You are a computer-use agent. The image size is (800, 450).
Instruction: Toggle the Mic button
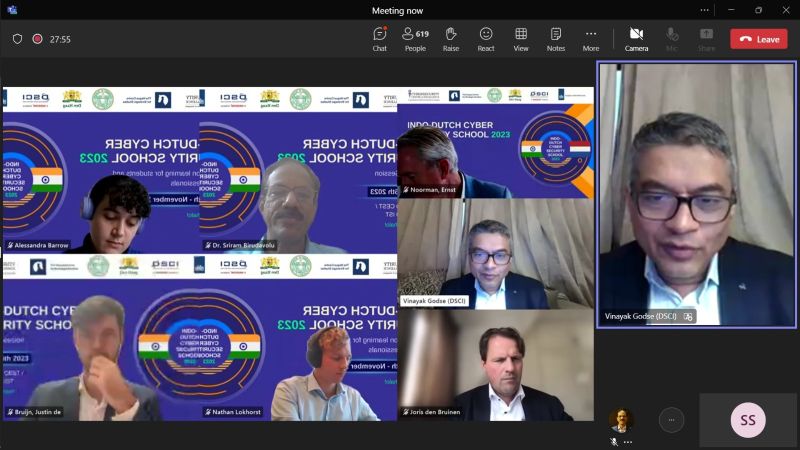tap(672, 39)
